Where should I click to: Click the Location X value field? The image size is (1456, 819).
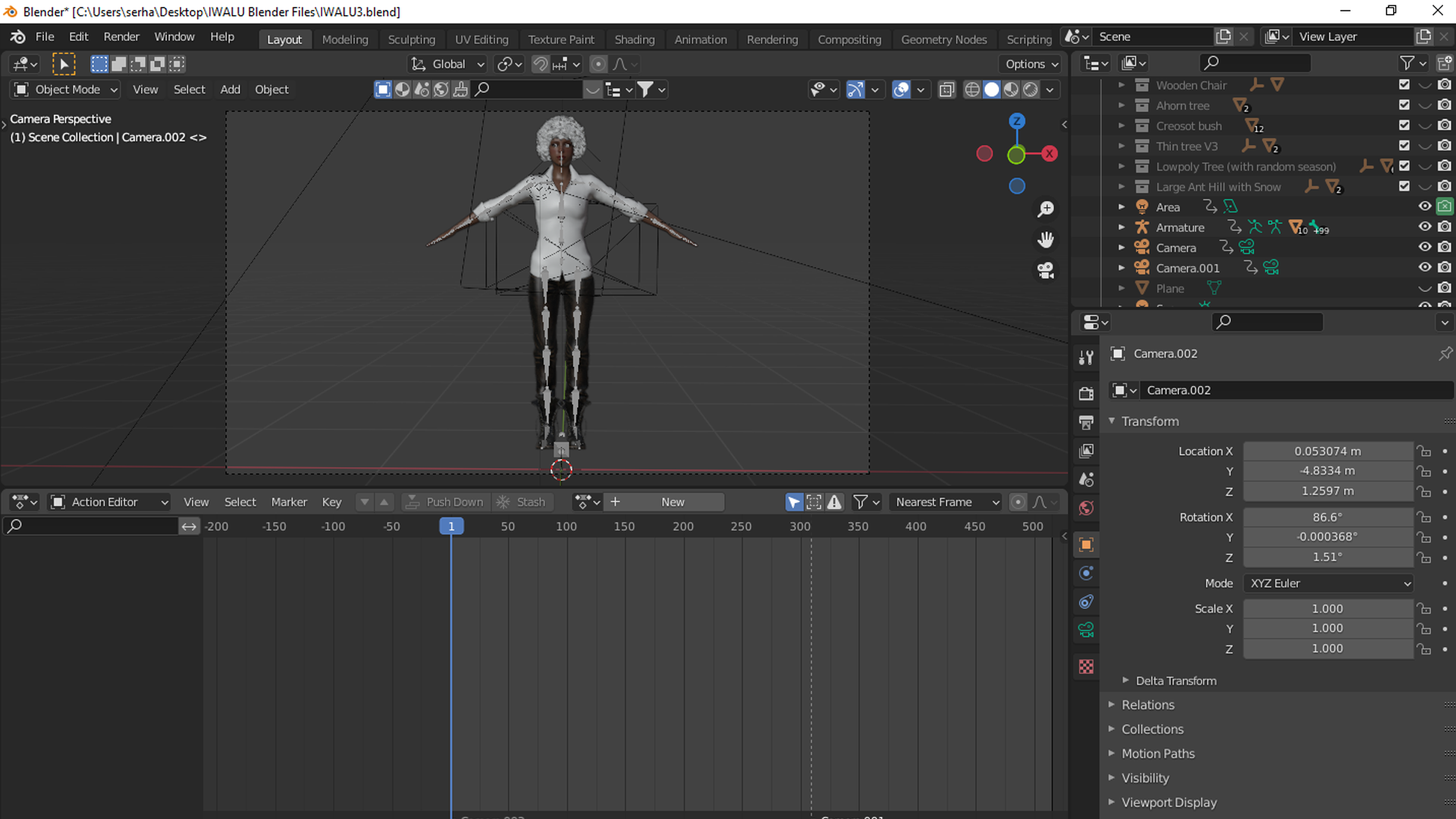(1328, 451)
